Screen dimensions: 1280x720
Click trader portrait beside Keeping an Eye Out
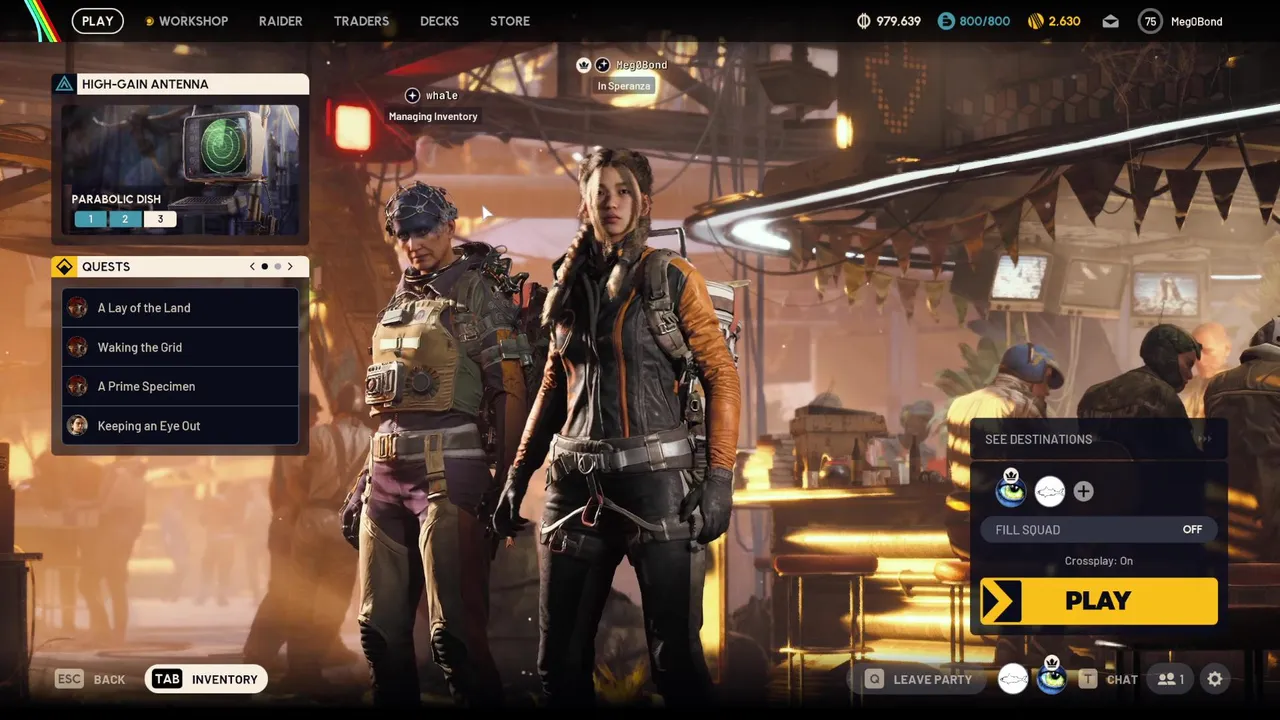[77, 426]
